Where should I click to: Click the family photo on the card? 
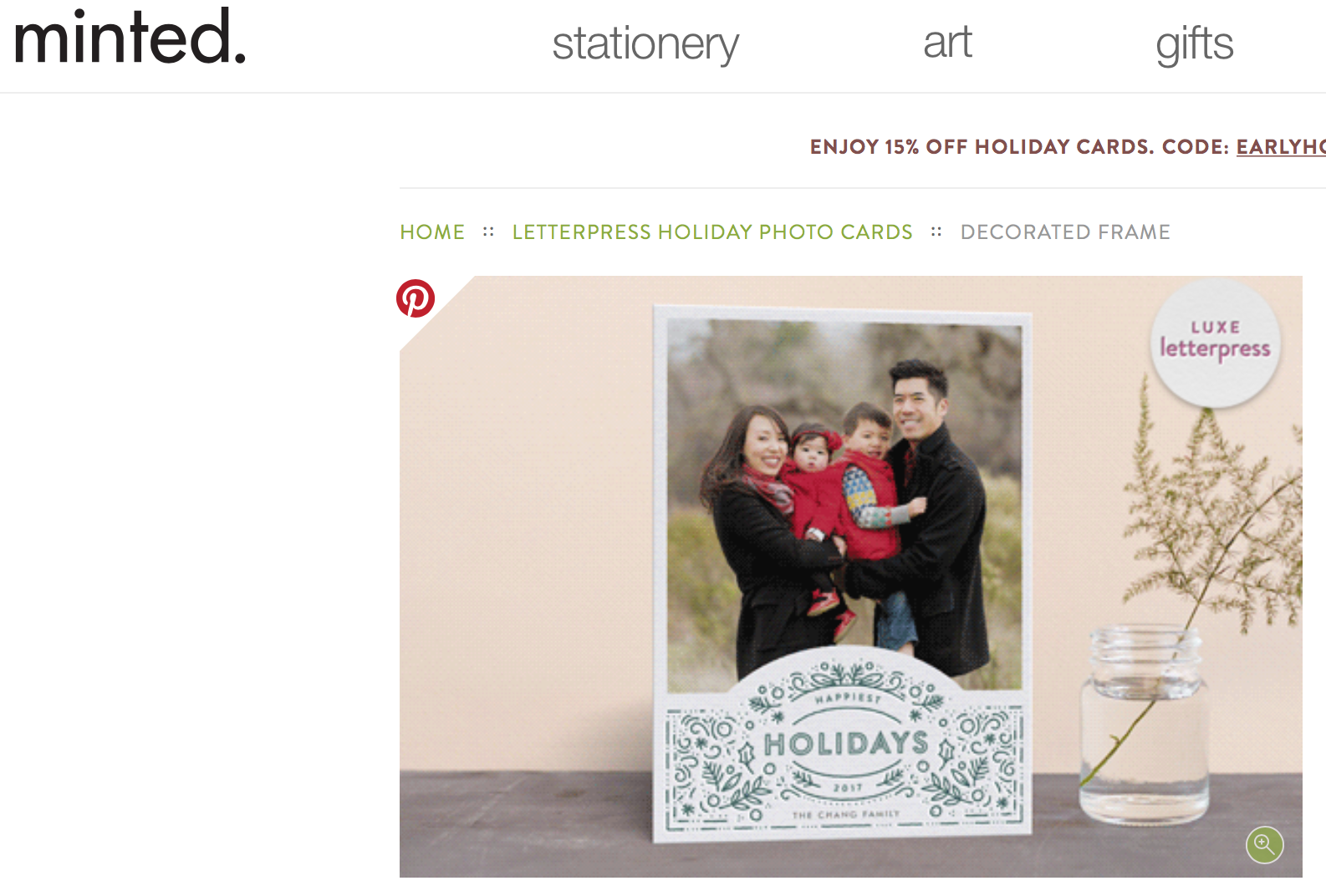click(x=844, y=501)
